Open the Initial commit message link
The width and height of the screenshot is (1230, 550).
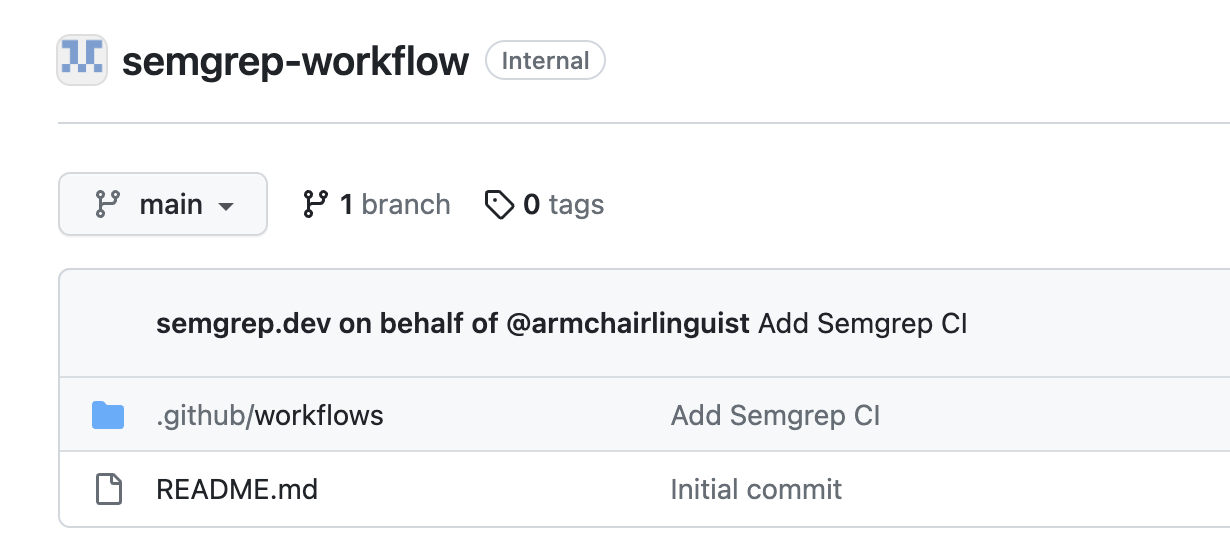click(x=756, y=489)
